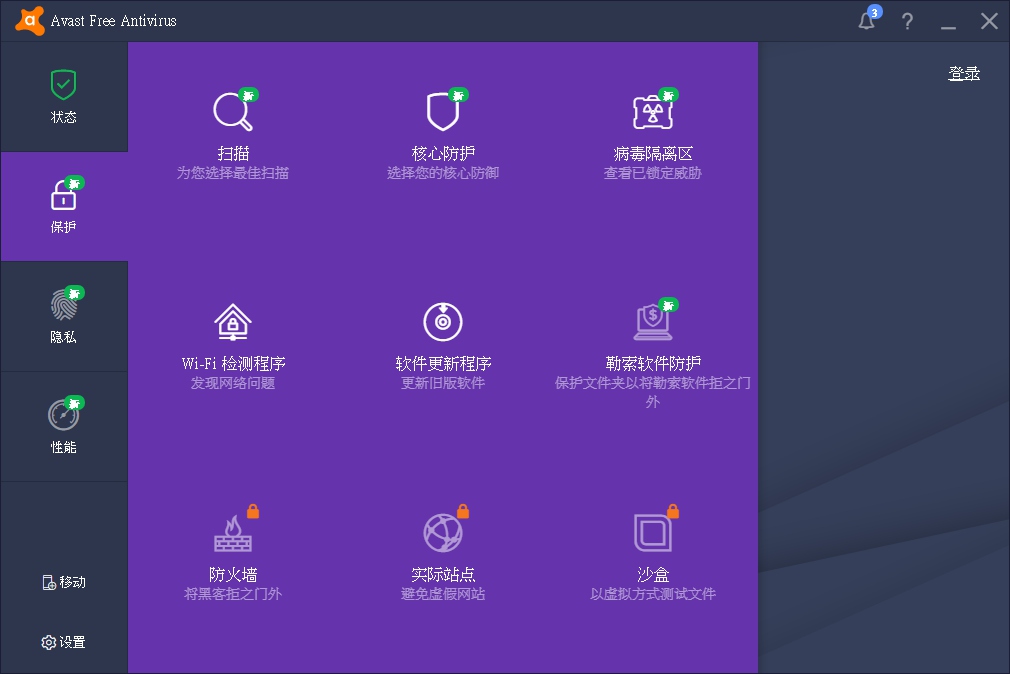The width and height of the screenshot is (1010, 674).
Task: Open the 移动 mobile section
Action: pos(64,583)
